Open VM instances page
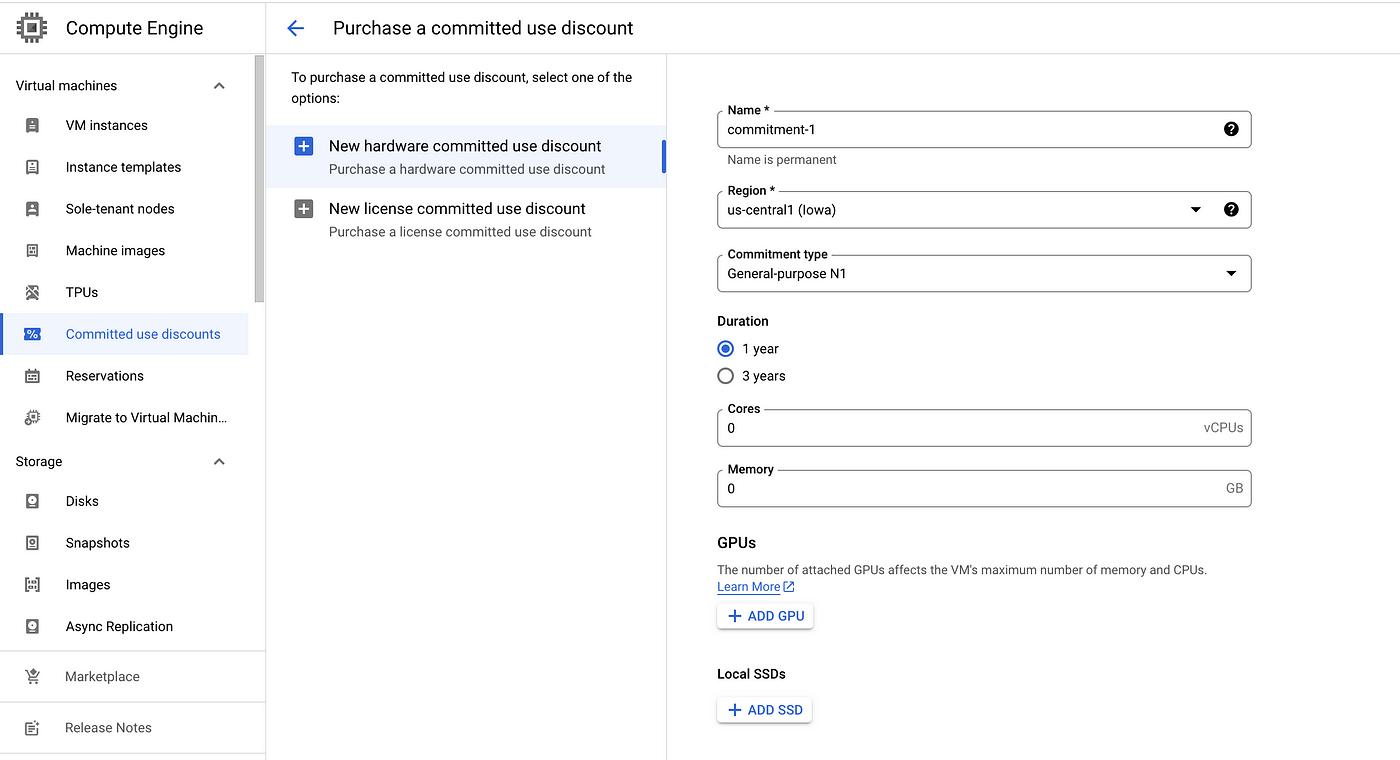 click(x=107, y=125)
